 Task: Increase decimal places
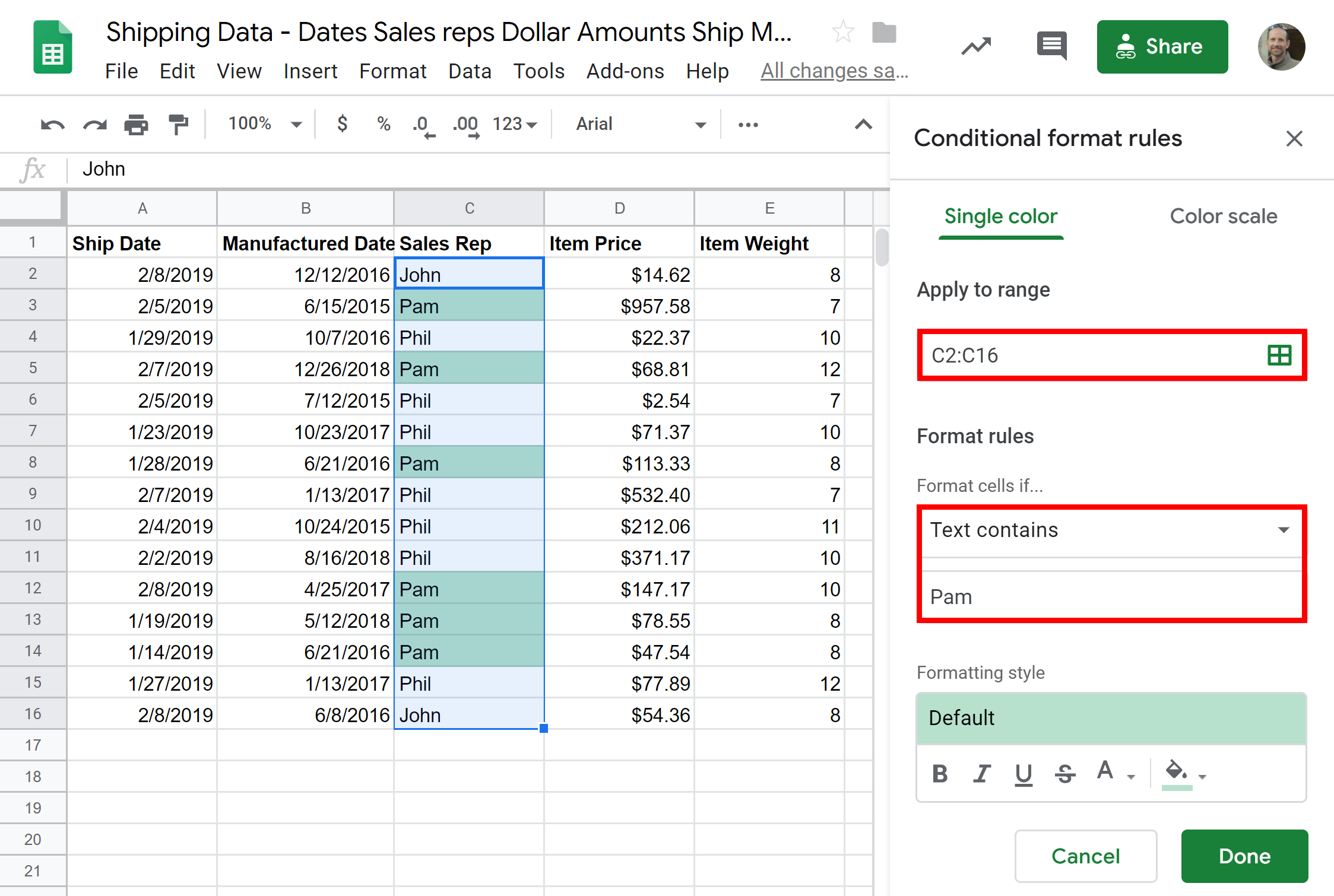[x=466, y=126]
